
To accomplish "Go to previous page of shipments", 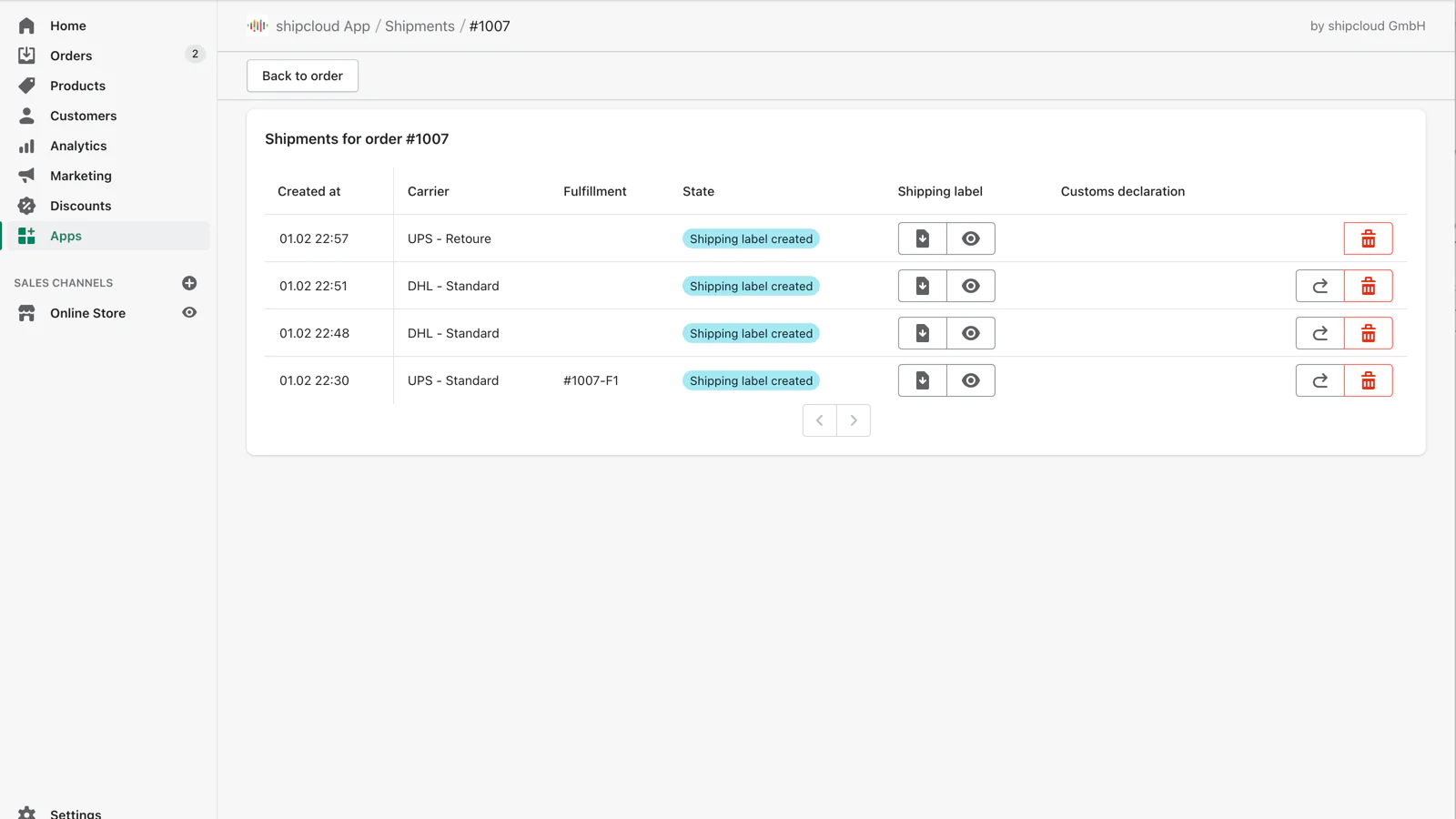I will [x=819, y=420].
